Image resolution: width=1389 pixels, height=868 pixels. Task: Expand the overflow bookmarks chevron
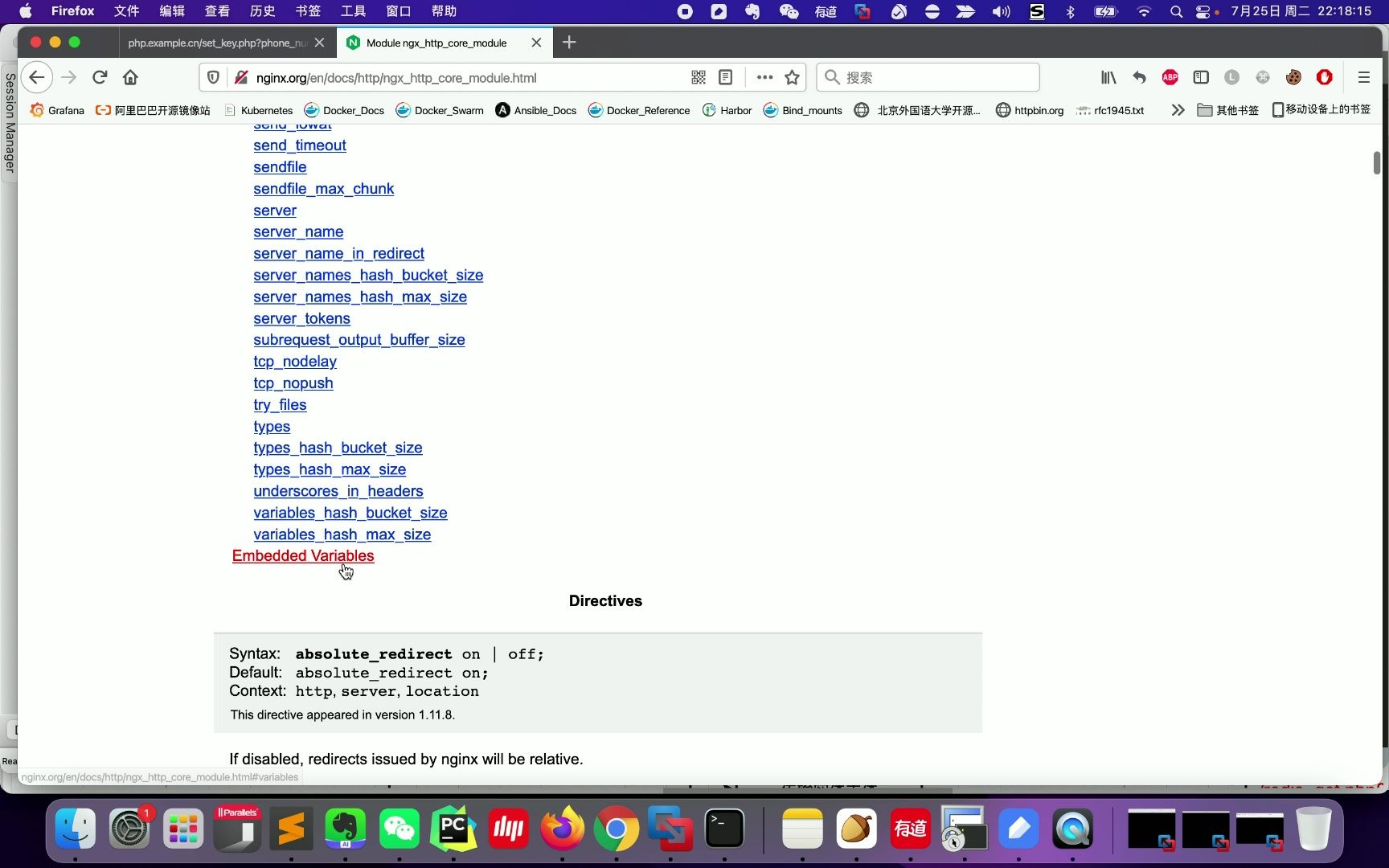1177,110
